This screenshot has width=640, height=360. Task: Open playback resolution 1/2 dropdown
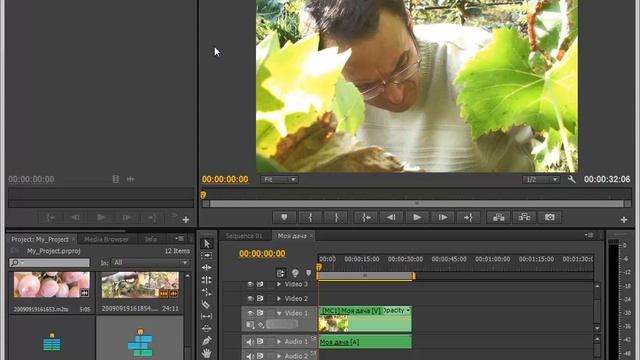(541, 180)
